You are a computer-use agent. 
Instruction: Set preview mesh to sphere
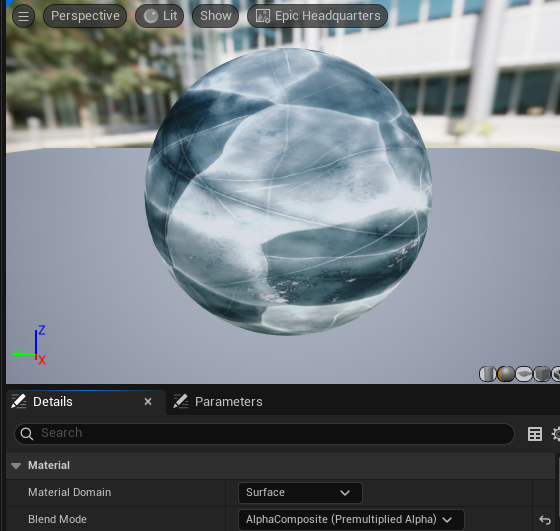pyautogui.click(x=506, y=374)
